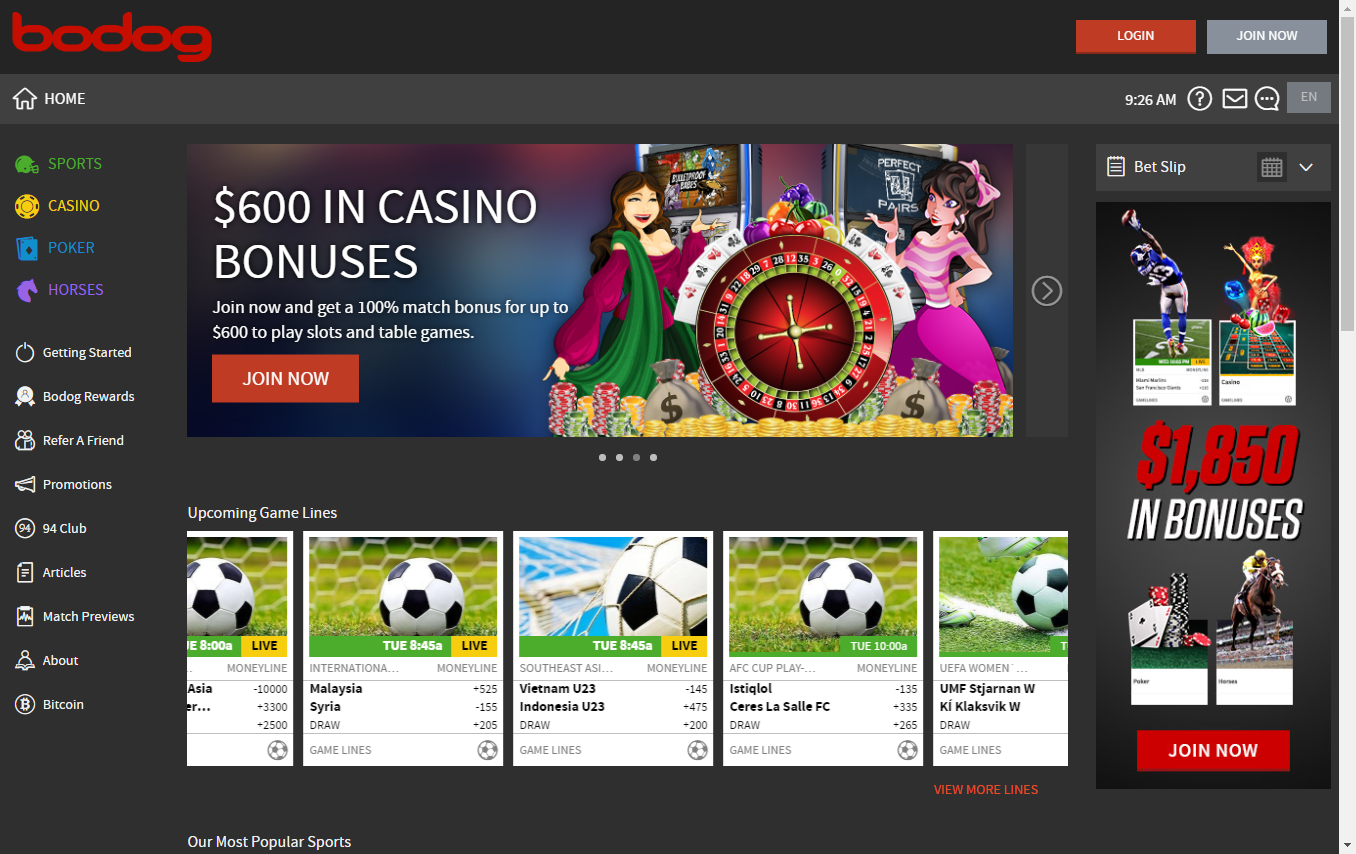Click the Bodog Rewards icon
The width and height of the screenshot is (1356, 854).
click(25, 397)
